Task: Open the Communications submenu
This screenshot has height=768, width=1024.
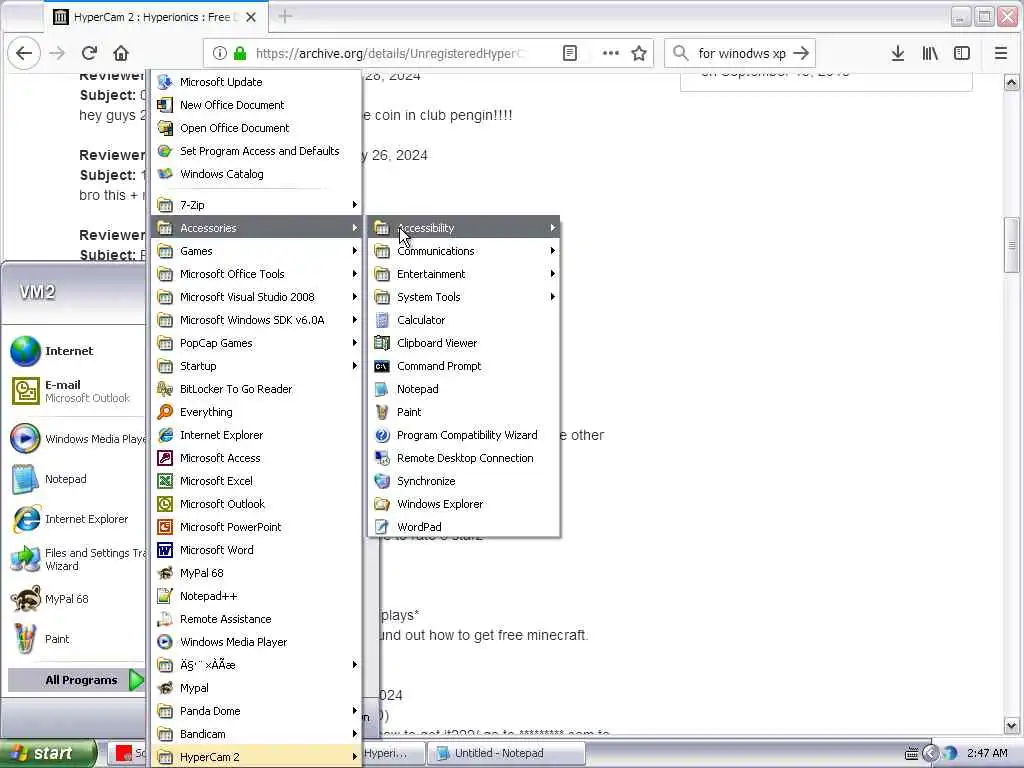Action: click(x=464, y=251)
